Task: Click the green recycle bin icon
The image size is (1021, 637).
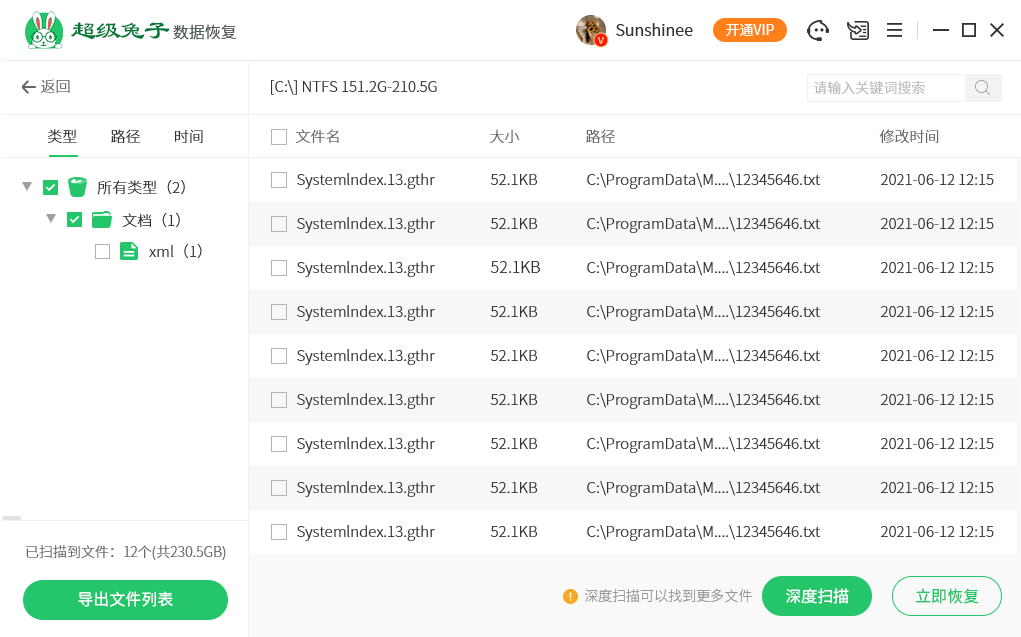Action: click(x=78, y=187)
